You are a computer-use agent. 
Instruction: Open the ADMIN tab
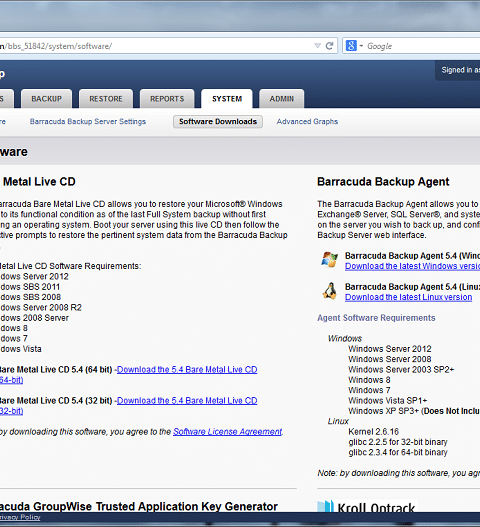click(282, 99)
